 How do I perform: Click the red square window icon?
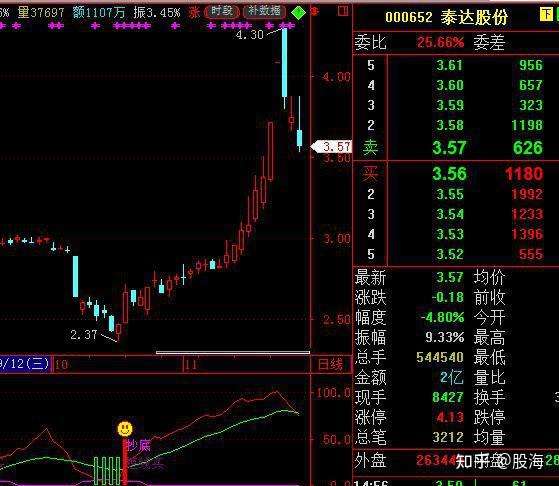(343, 11)
